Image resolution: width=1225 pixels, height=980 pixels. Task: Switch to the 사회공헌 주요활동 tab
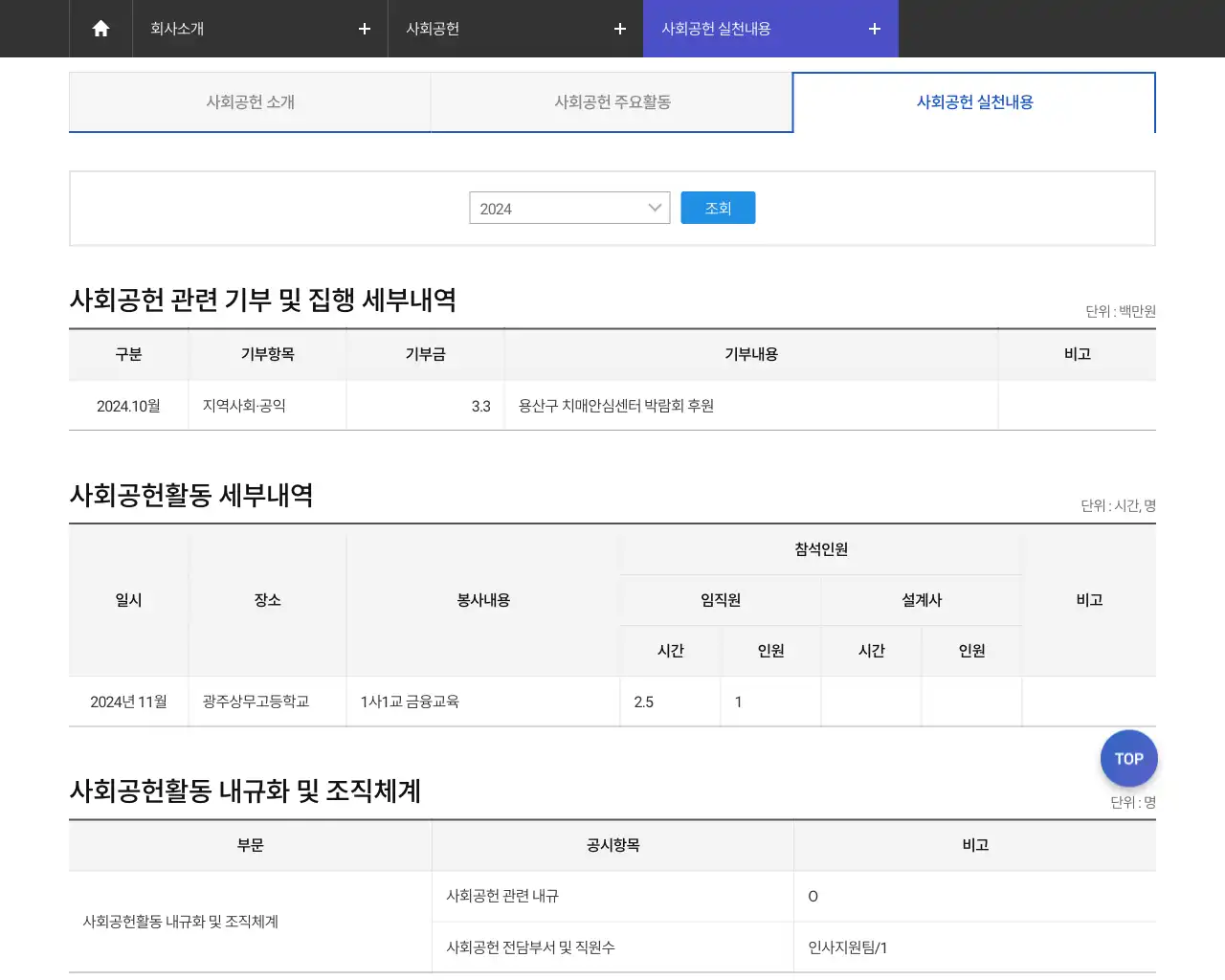612,102
